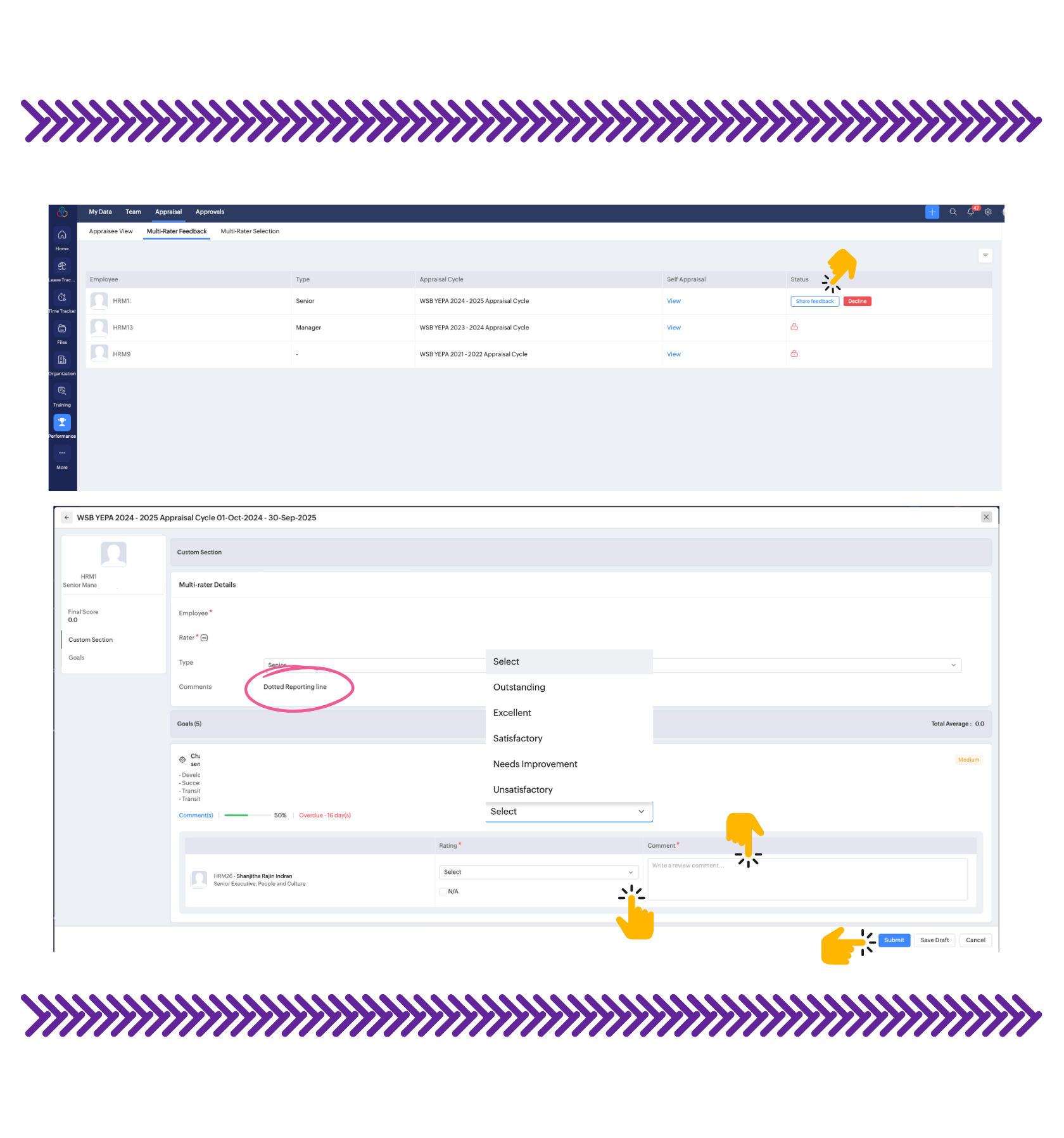Viewport: 1064px width, 1138px height.
Task: Select the Performance trophy icon
Action: (x=62, y=422)
